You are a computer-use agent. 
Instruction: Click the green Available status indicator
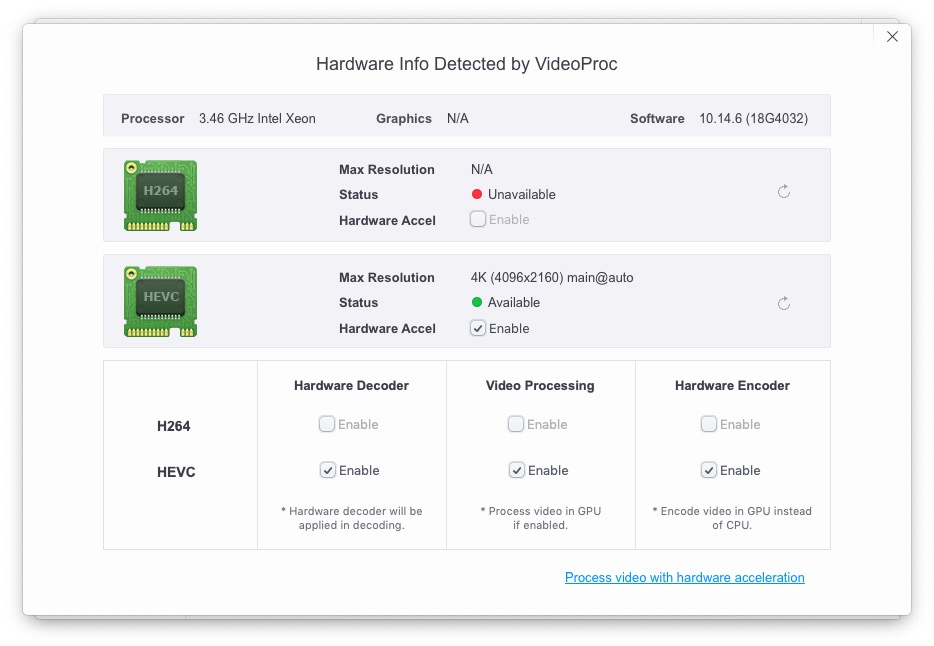pyautogui.click(x=477, y=302)
